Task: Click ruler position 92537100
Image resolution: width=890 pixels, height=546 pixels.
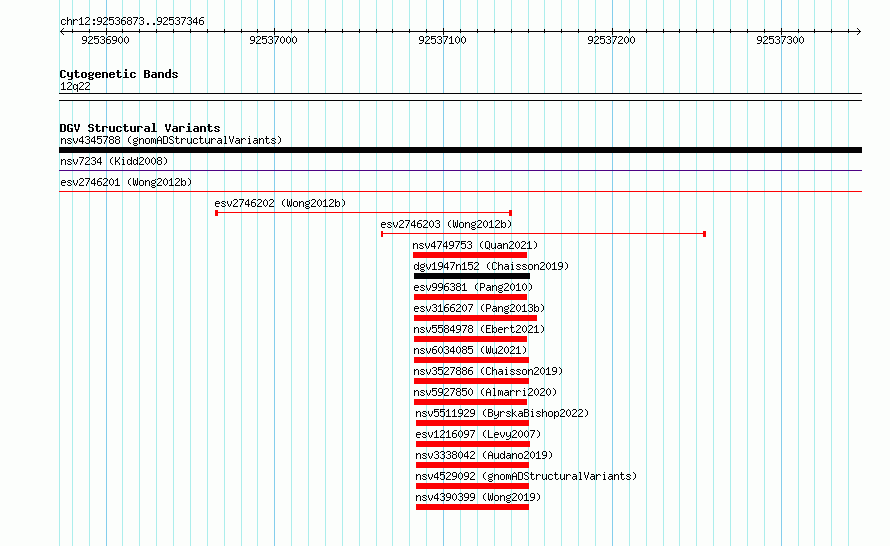Action: [442, 40]
